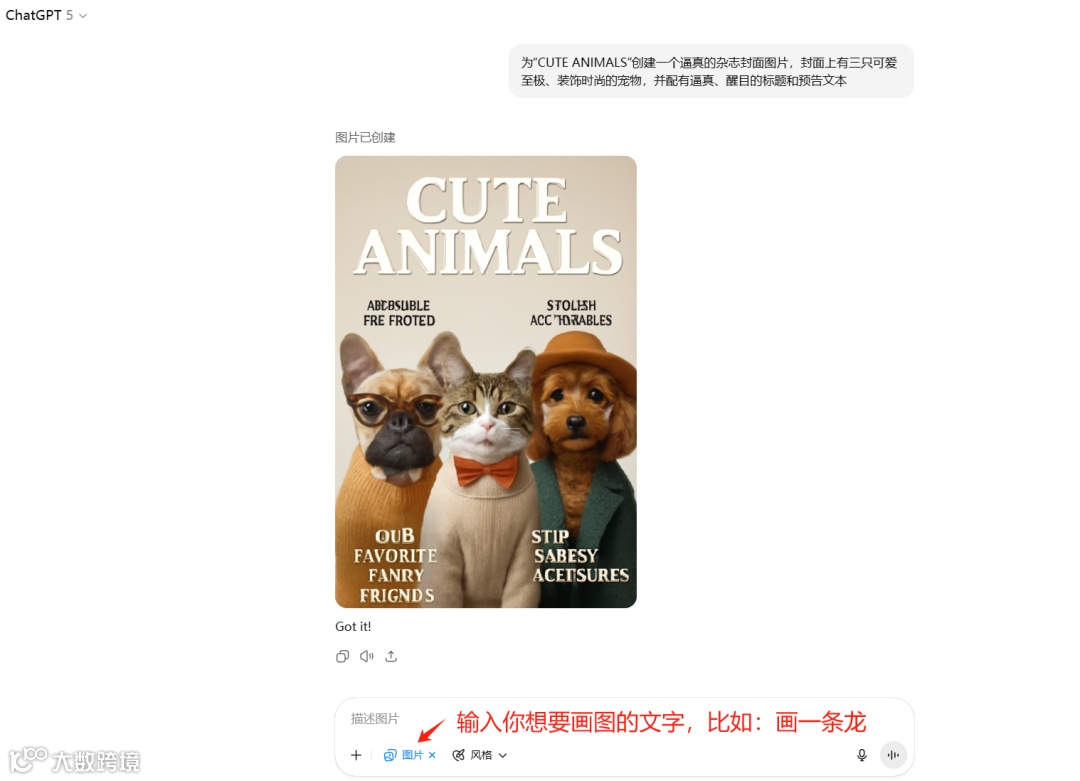The image size is (1080, 781).
Task: Copy the response with the copy icon
Action: tap(342, 656)
